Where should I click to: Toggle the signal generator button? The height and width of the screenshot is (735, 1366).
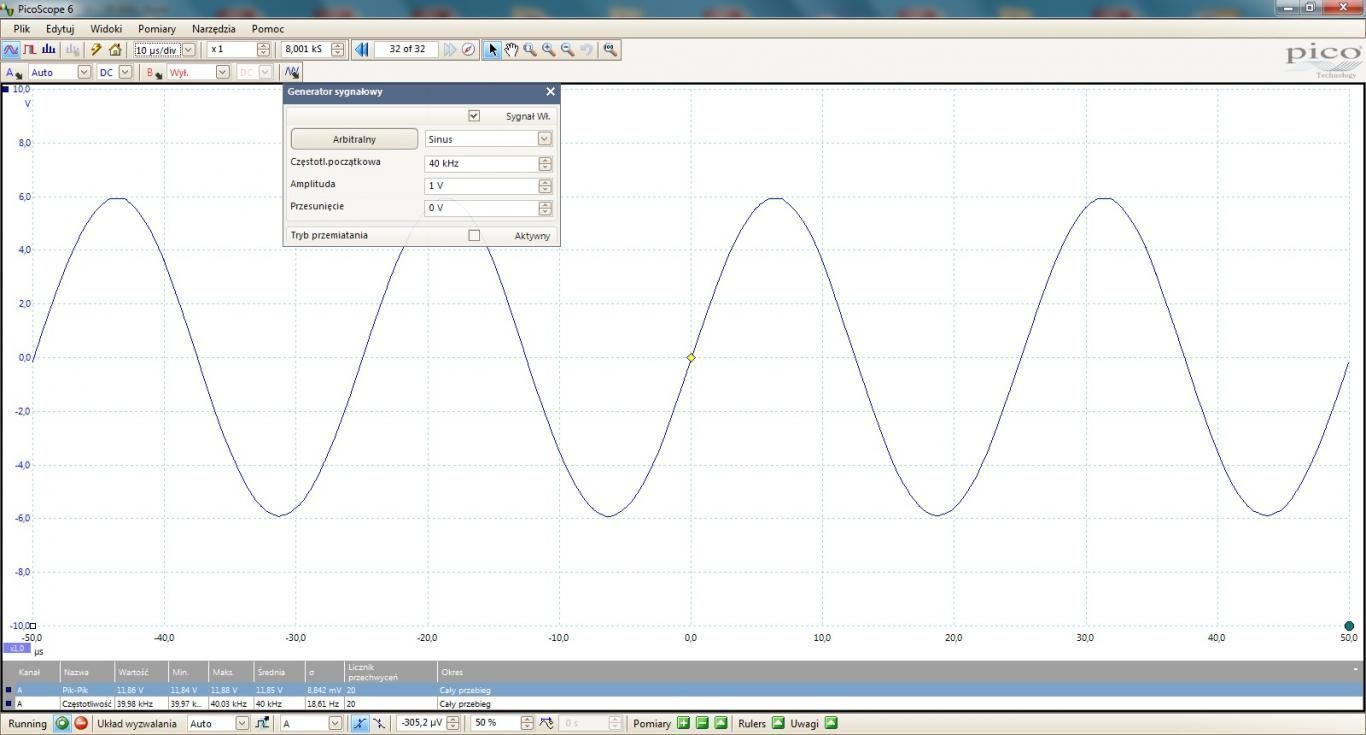coord(291,72)
